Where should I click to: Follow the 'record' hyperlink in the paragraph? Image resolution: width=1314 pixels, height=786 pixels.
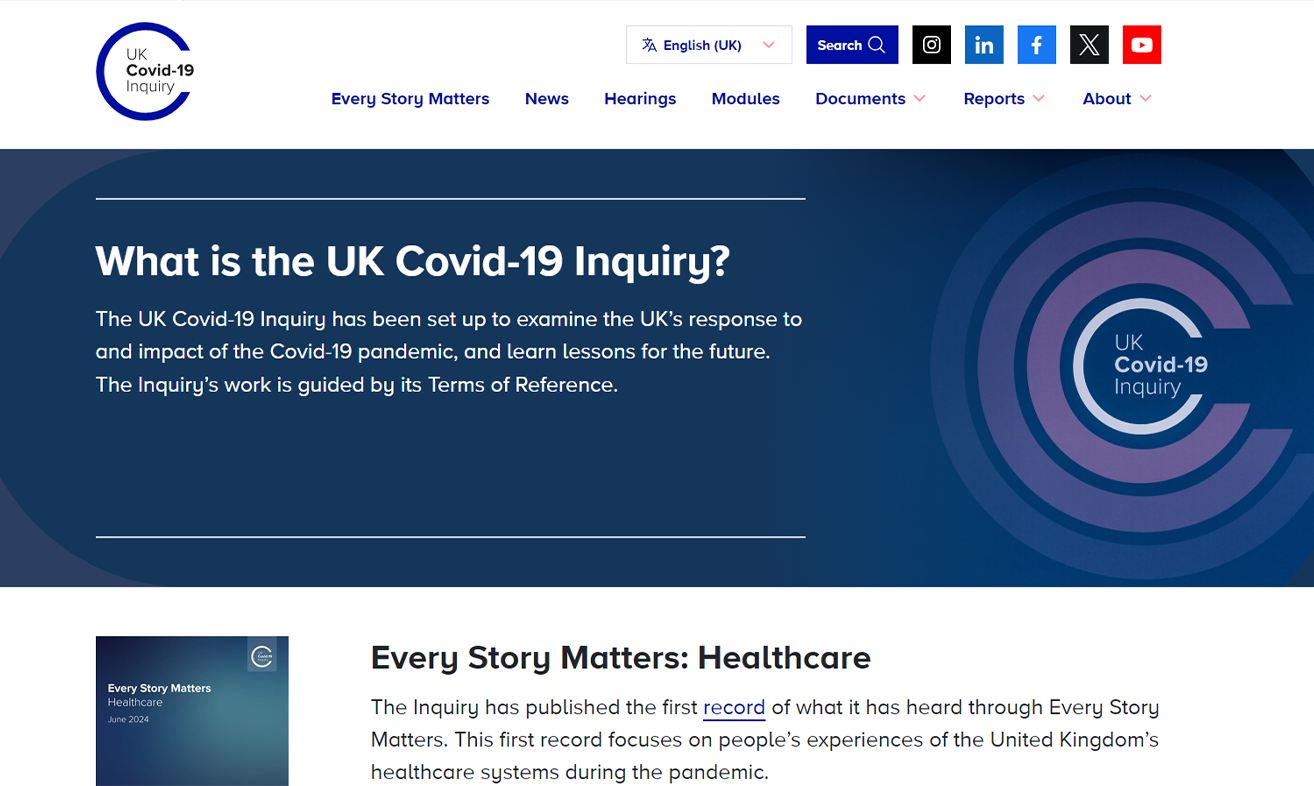733,707
